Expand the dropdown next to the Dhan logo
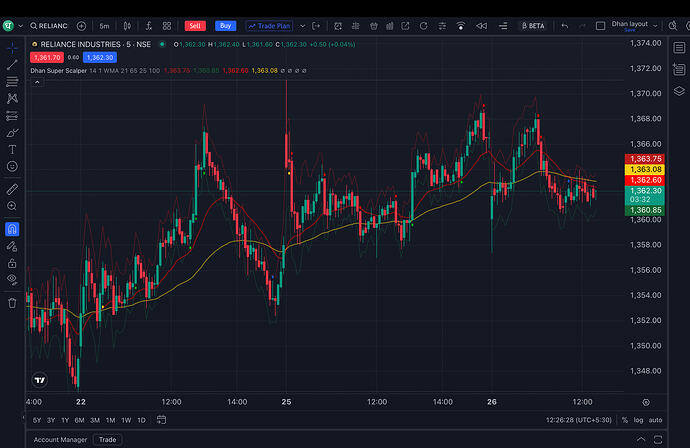 click(21, 26)
